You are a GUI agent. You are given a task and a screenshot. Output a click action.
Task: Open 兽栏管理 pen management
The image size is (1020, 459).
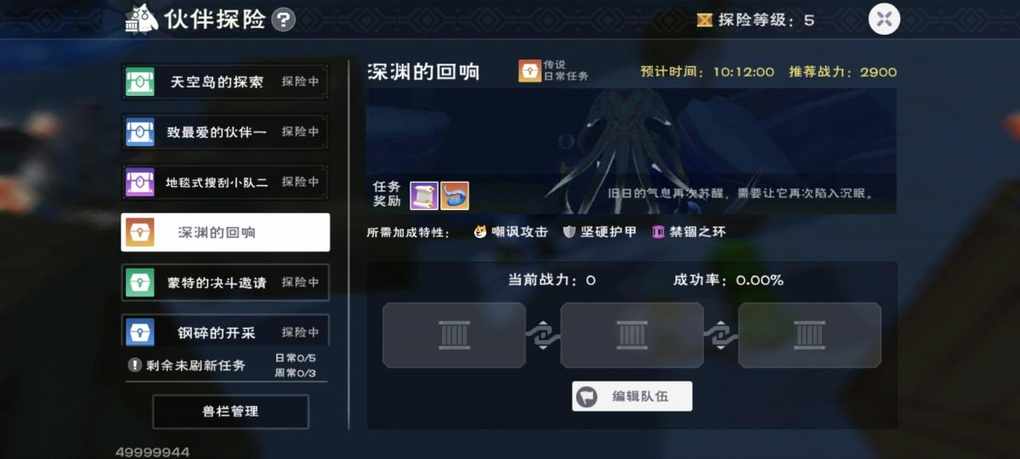coord(231,412)
